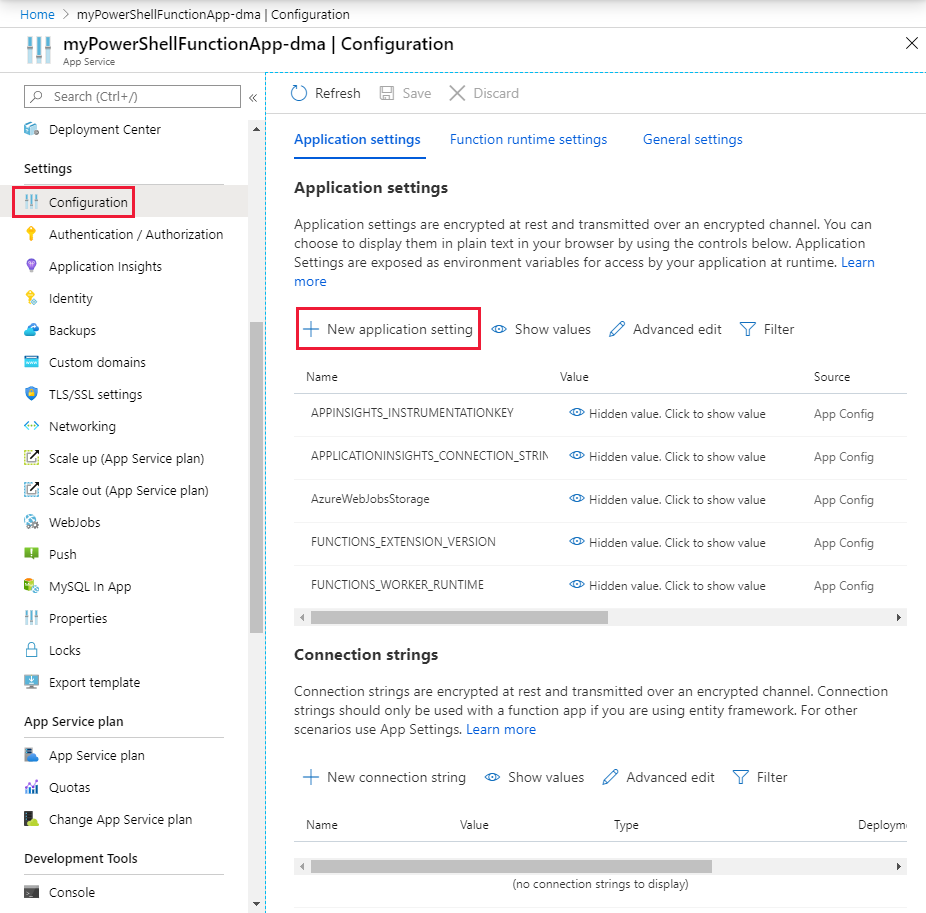Open Filter for application settings

coord(767,329)
